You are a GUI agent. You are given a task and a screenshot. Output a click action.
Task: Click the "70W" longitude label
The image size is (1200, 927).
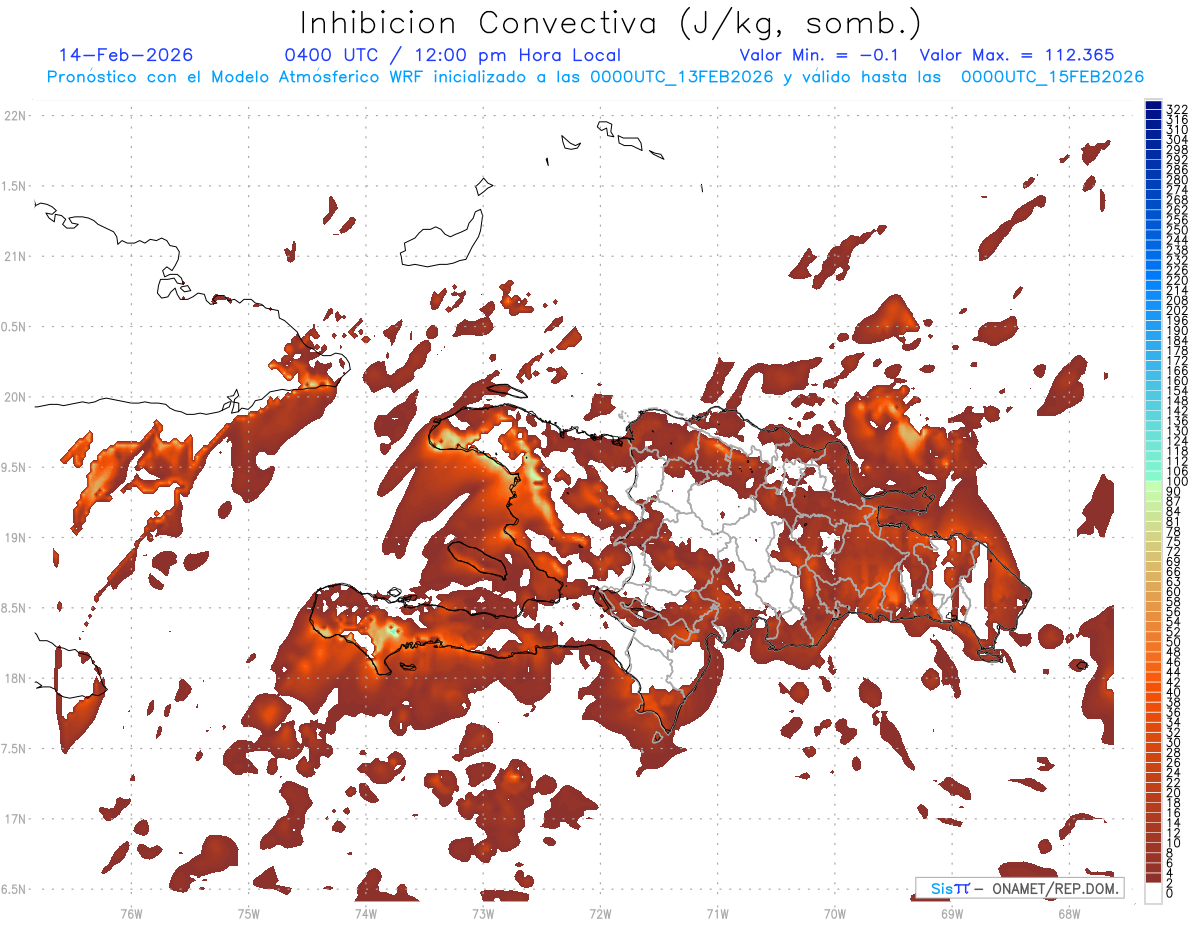click(x=835, y=913)
